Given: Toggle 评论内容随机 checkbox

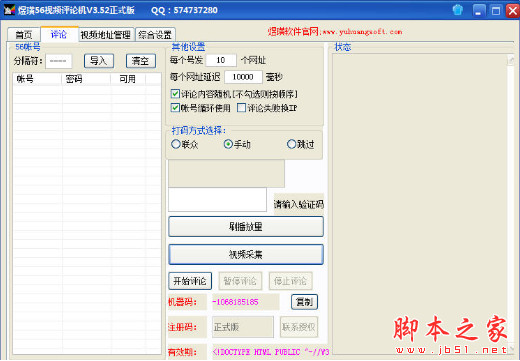Looking at the screenshot, I should click(x=175, y=94).
